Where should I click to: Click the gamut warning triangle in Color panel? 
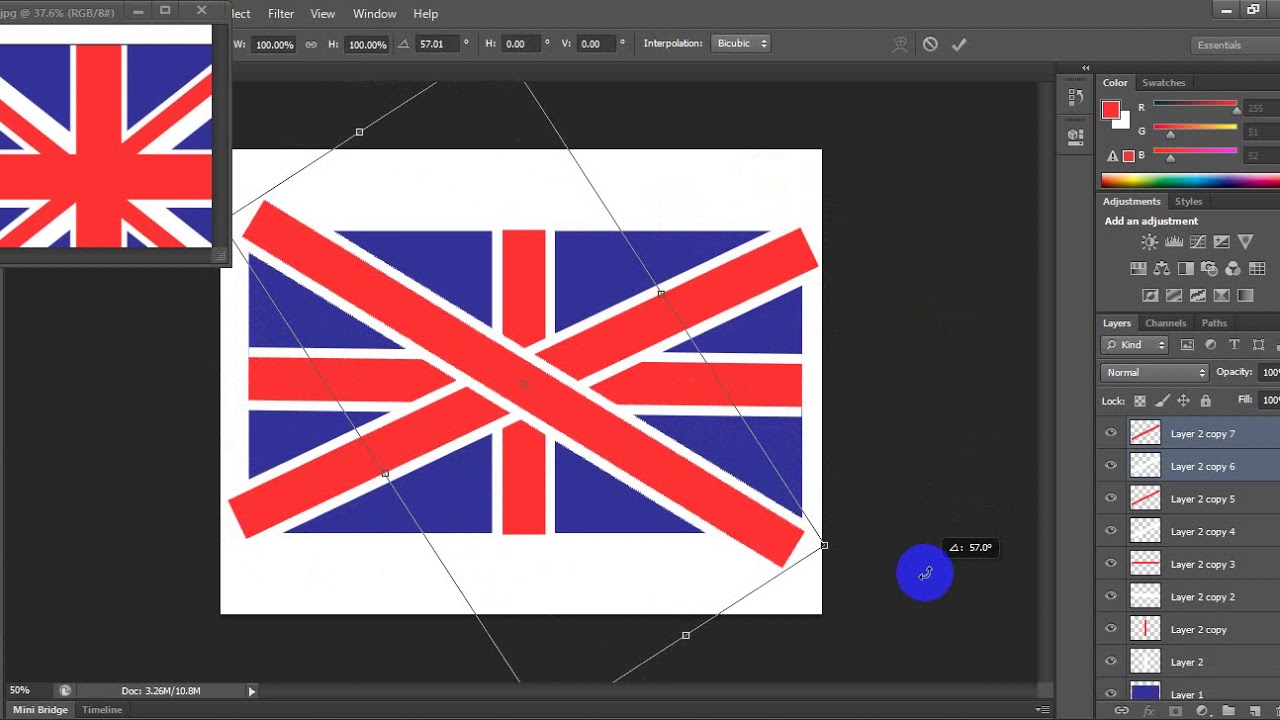click(1113, 156)
